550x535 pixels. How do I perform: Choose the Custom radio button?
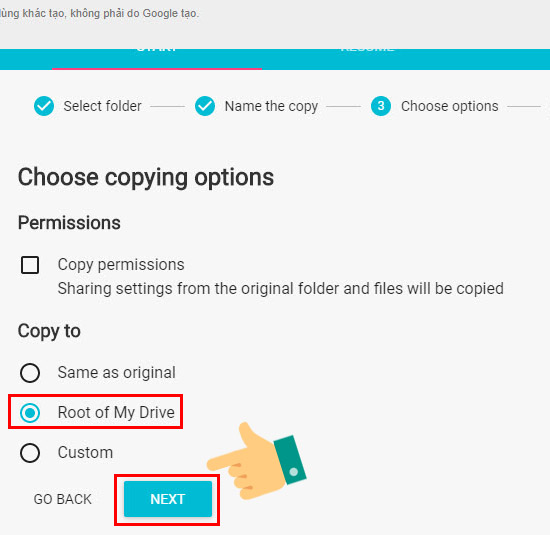[x=30, y=453]
